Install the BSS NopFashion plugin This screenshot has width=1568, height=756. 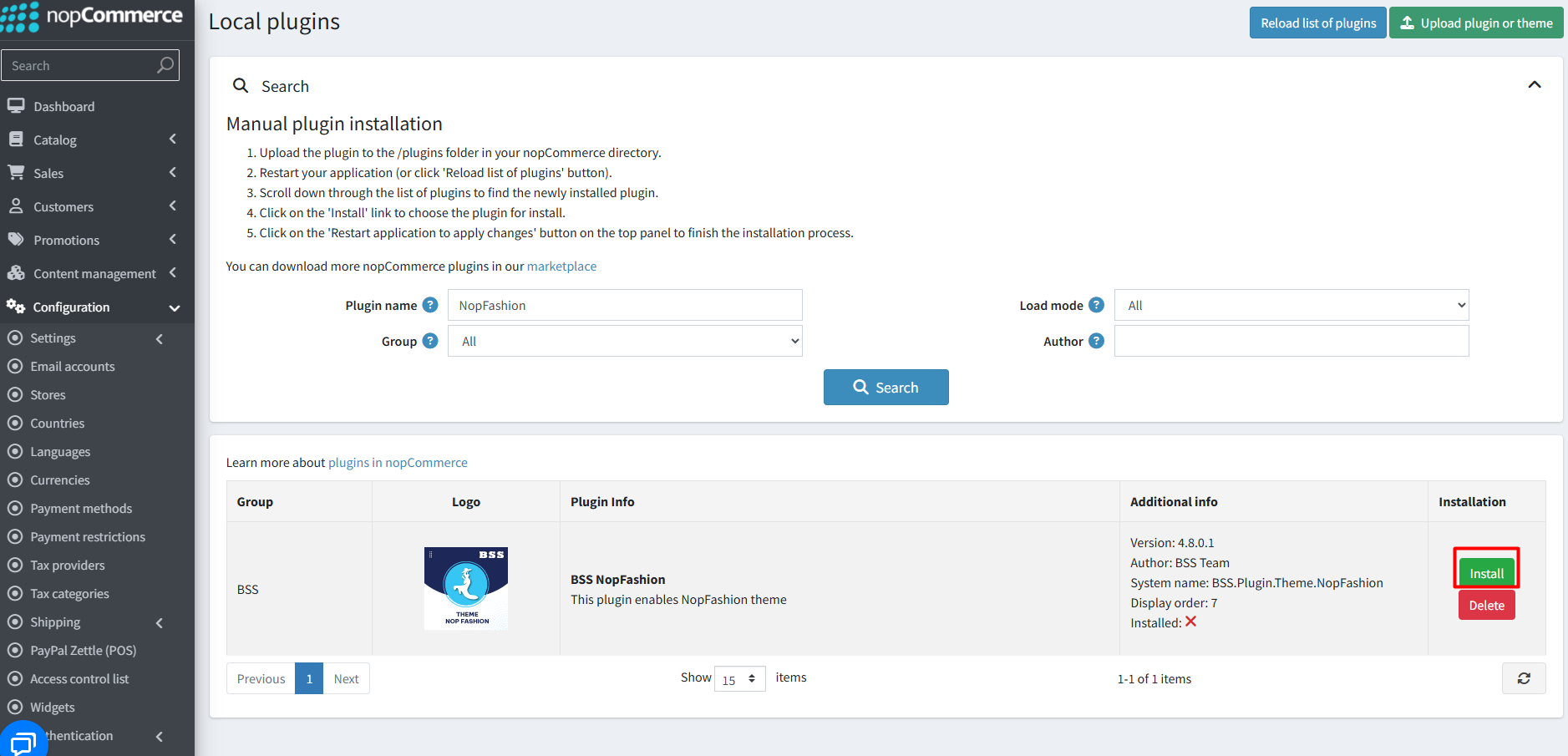(x=1486, y=573)
